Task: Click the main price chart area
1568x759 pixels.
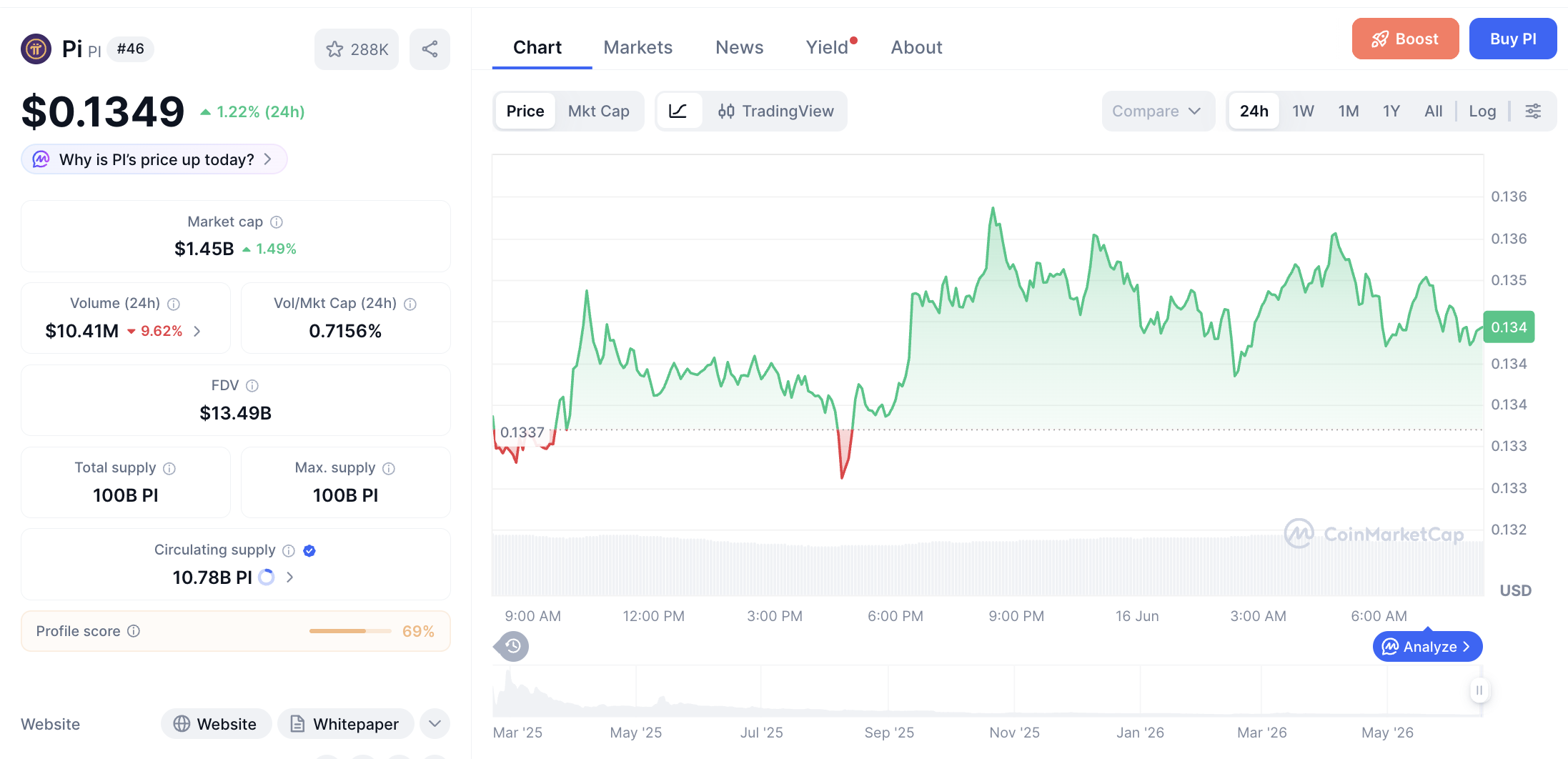Action: click(x=988, y=375)
